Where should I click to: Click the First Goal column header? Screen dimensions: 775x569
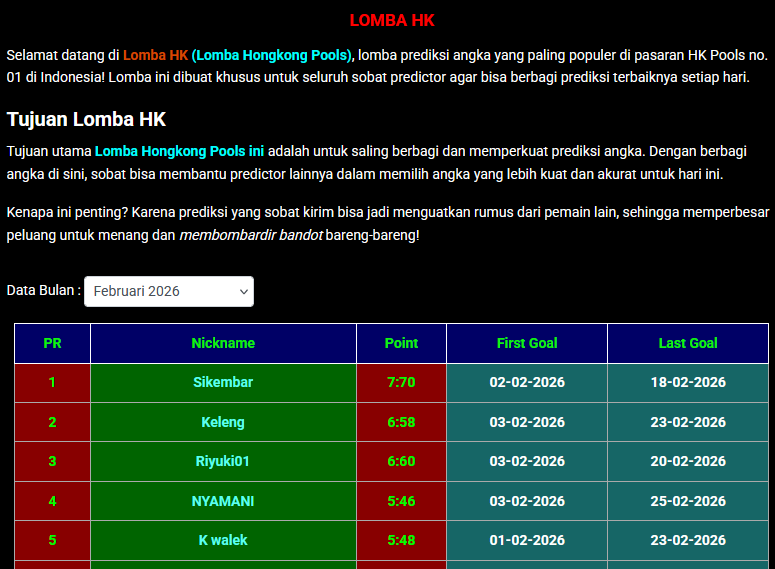click(x=527, y=343)
